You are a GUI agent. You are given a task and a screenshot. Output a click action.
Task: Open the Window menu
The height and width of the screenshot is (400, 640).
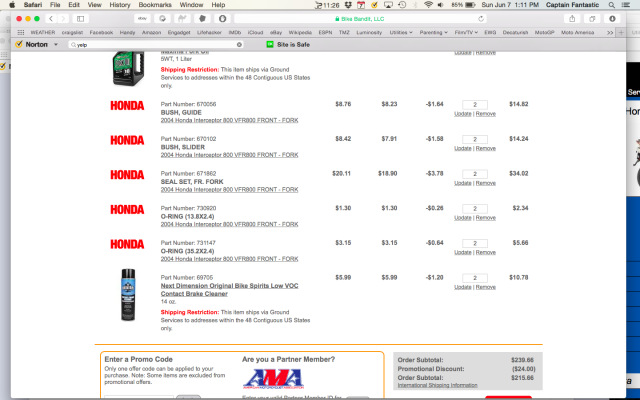tap(191, 5)
